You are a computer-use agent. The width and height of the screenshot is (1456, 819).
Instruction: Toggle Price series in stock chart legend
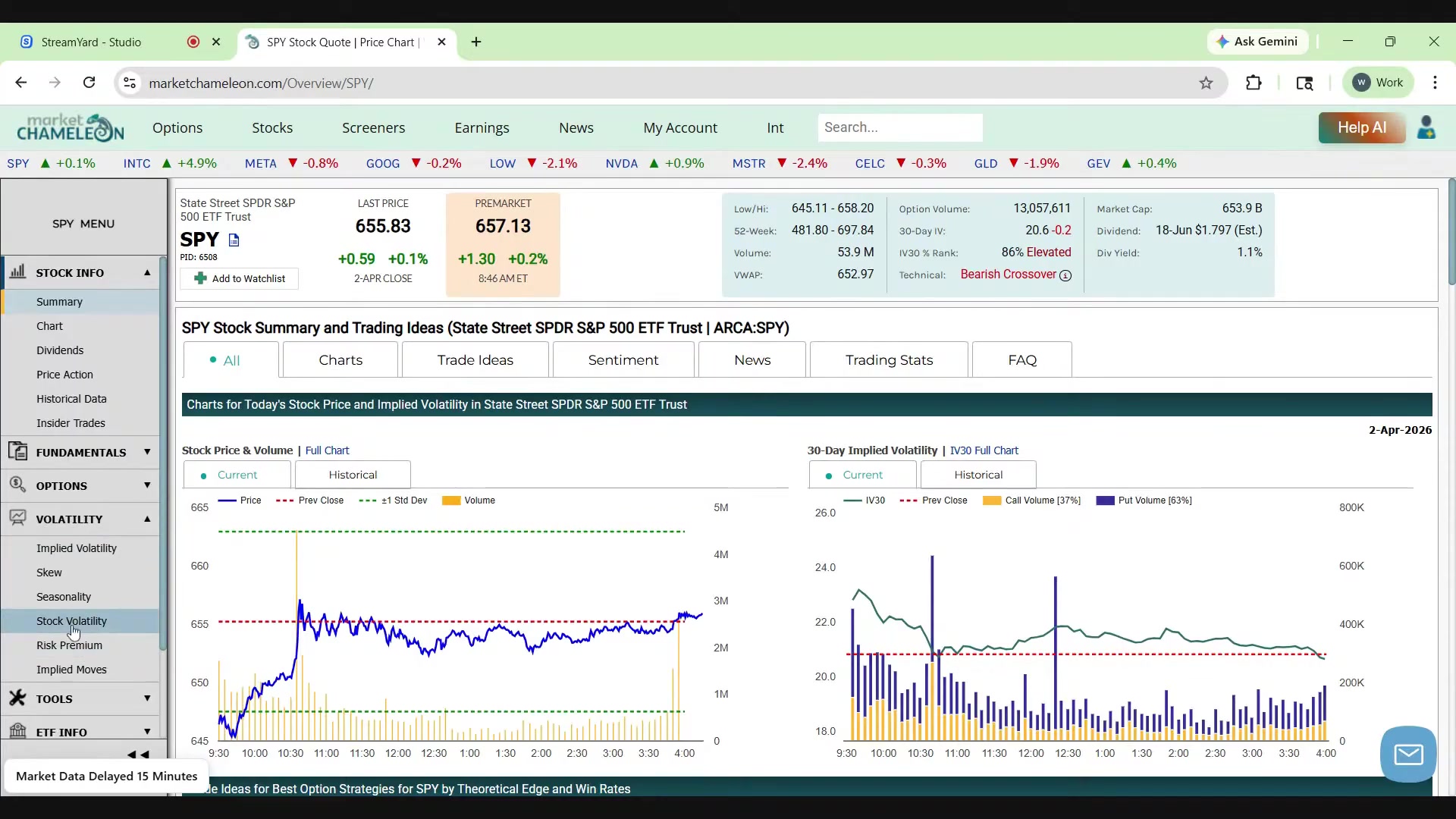pos(240,500)
